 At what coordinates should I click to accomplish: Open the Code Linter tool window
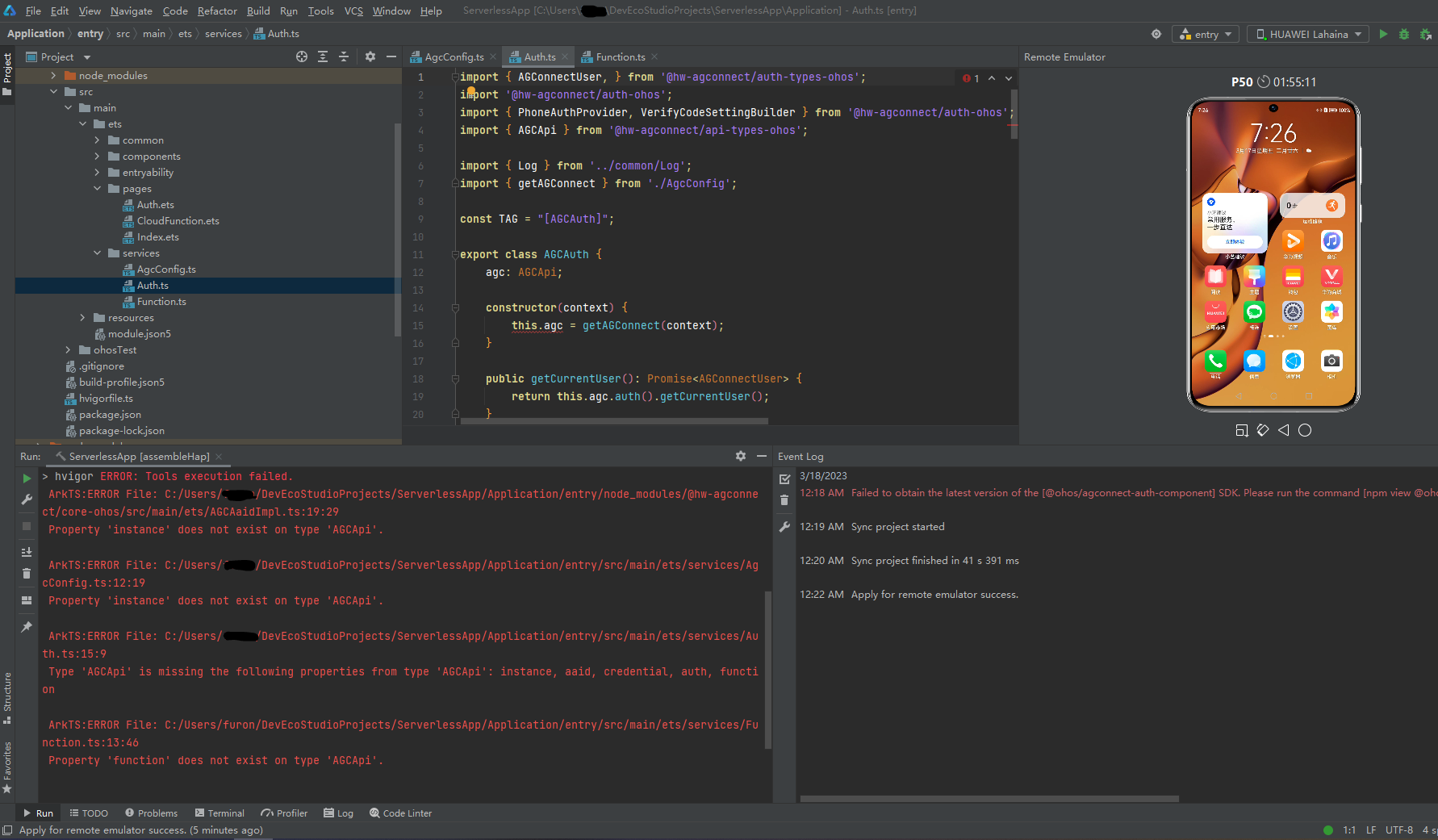(400, 813)
